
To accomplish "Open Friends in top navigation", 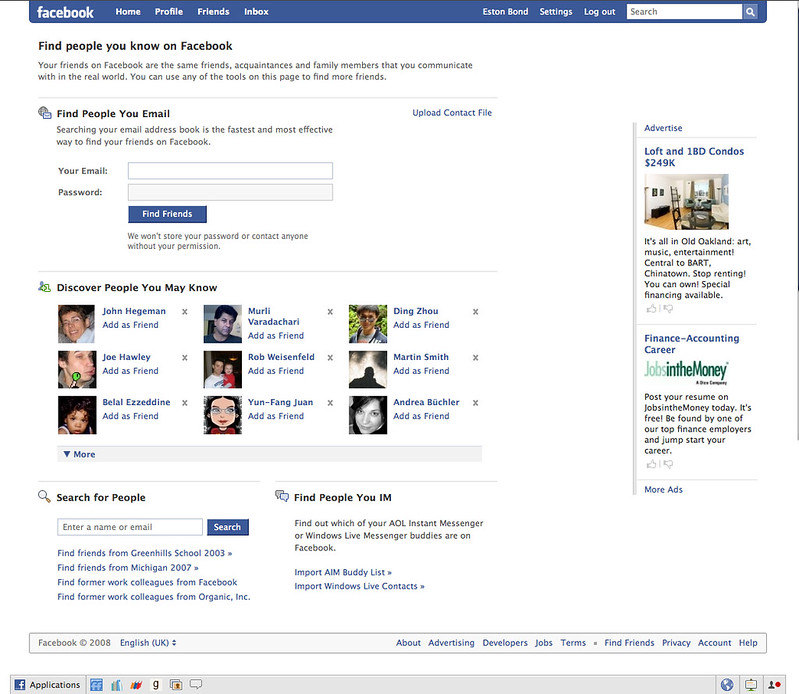I will pos(214,12).
